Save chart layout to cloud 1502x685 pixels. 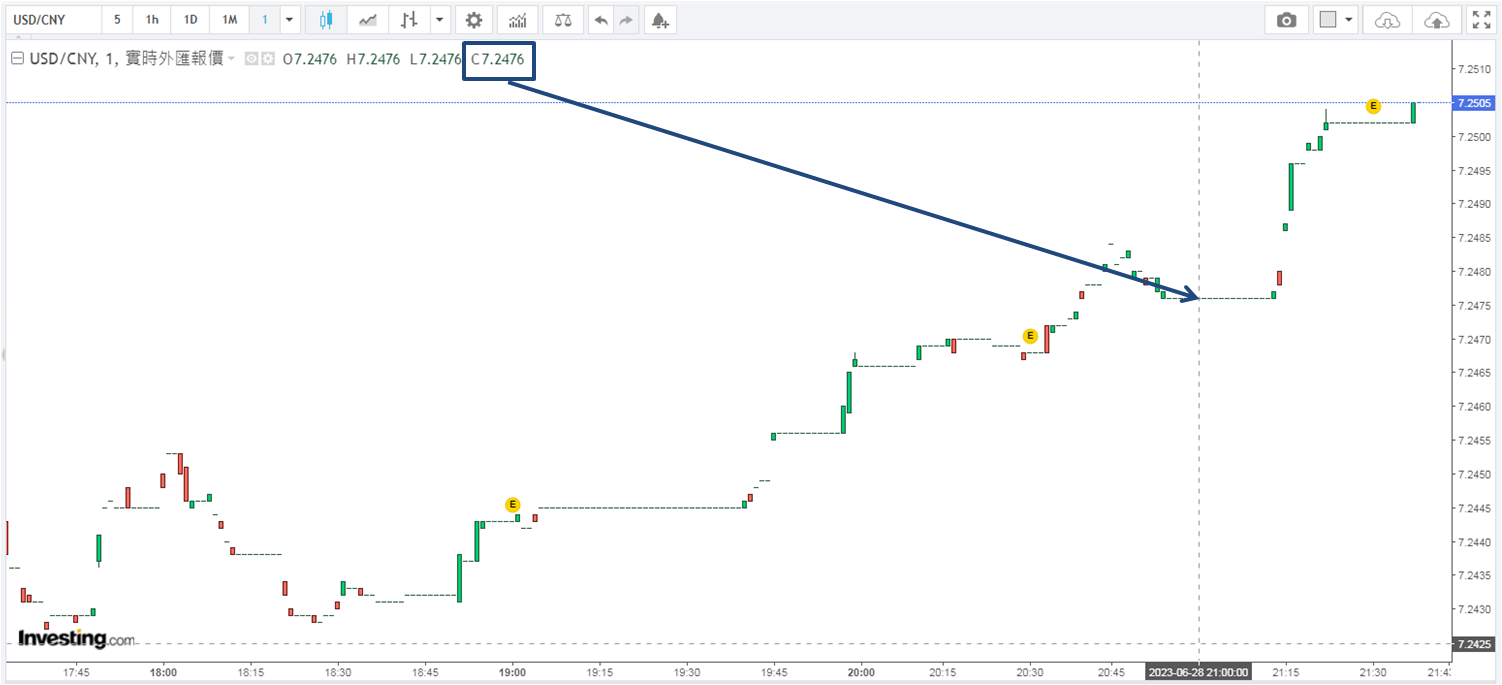tap(1435, 20)
